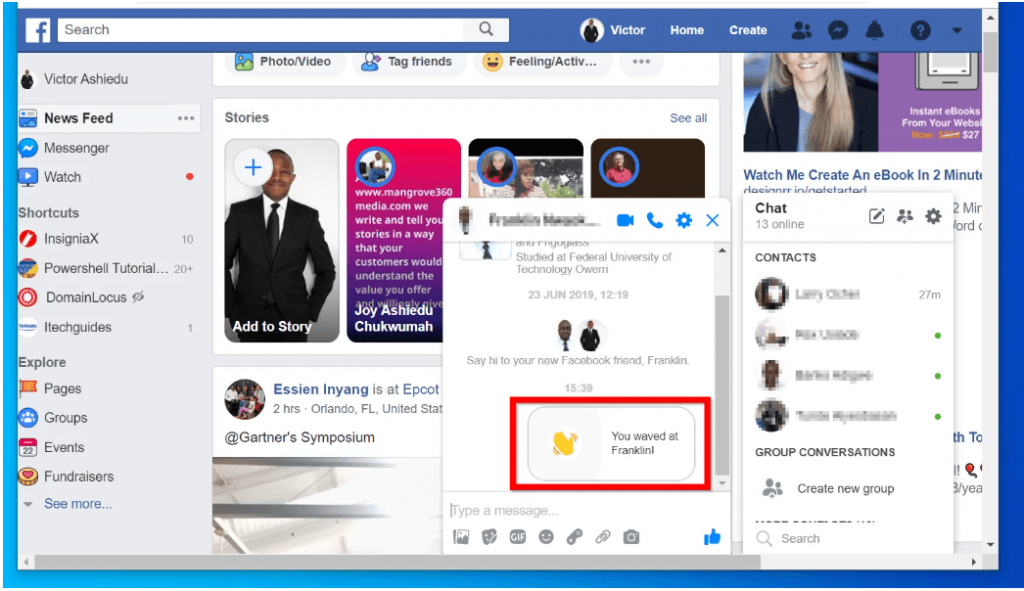Viewport: 1024px width, 591px height.
Task: Click the Facebook search field
Action: (x=261, y=29)
